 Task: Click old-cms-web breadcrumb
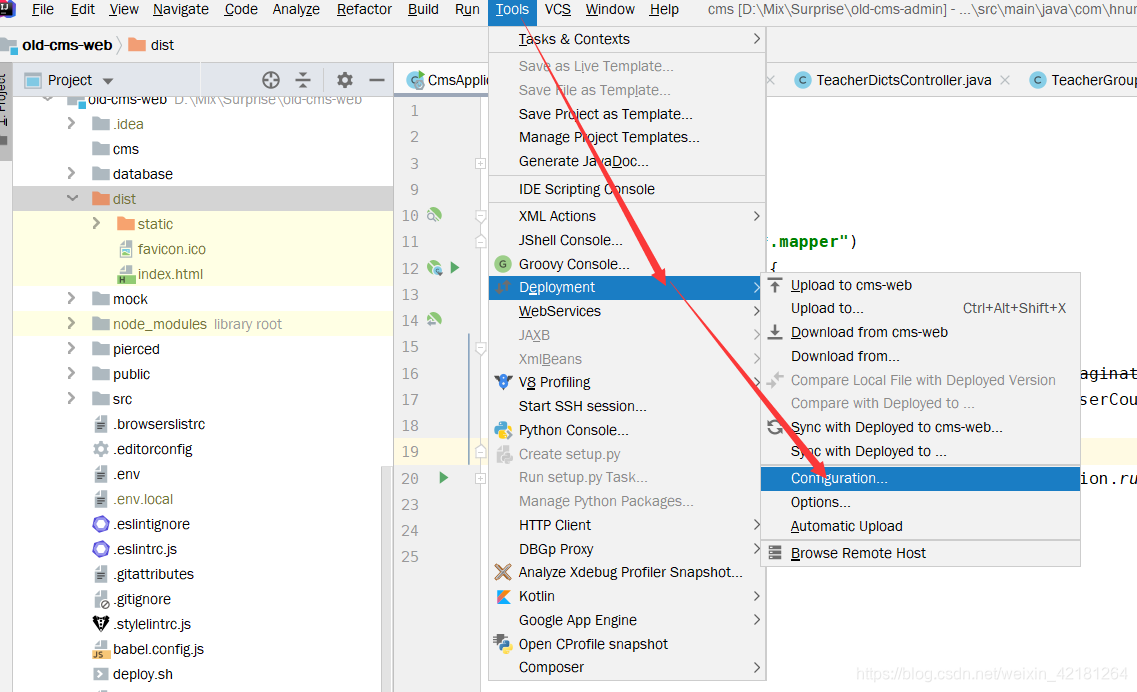pos(67,45)
